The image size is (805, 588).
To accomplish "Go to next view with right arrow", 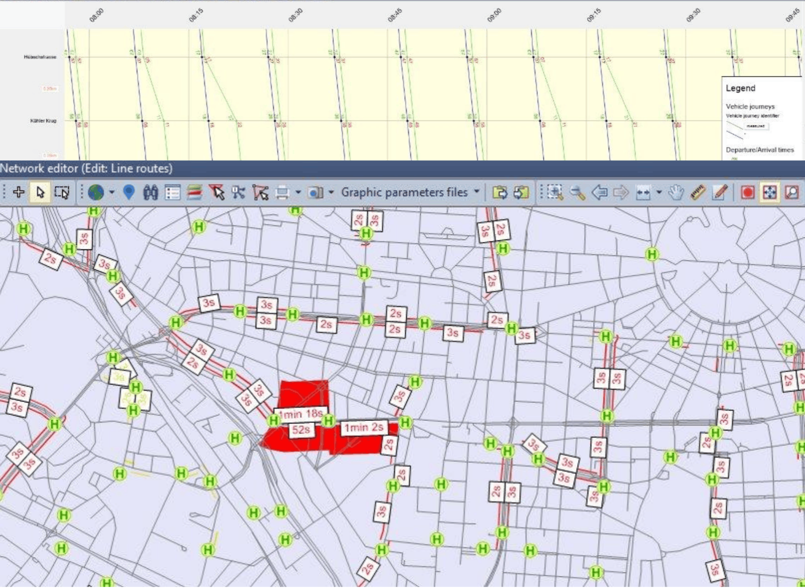I will point(621,193).
